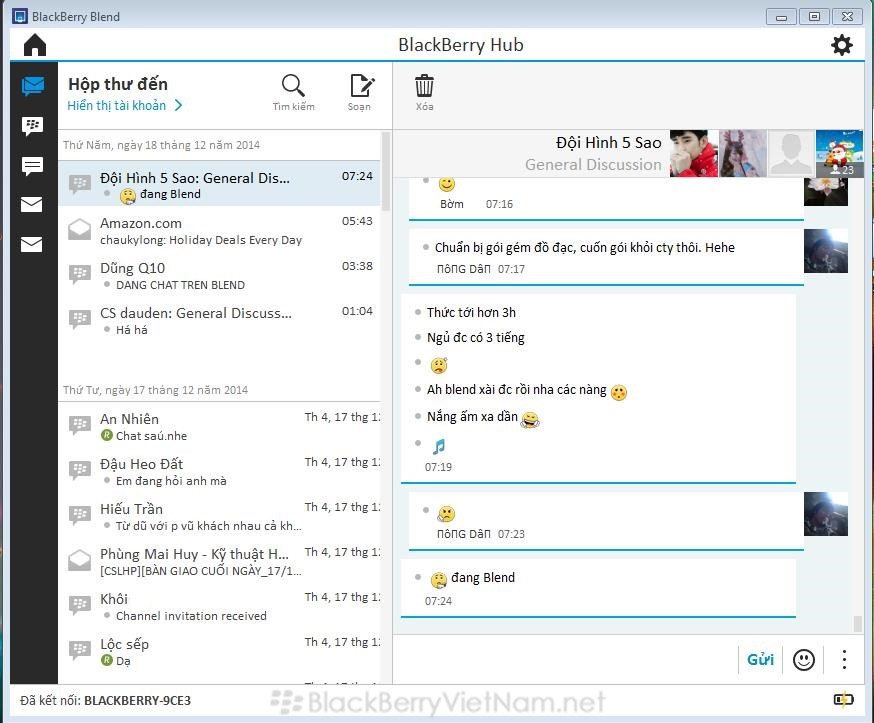Compose a new message with Soạn
Image resolution: width=874 pixels, height=723 pixels.
(360, 92)
